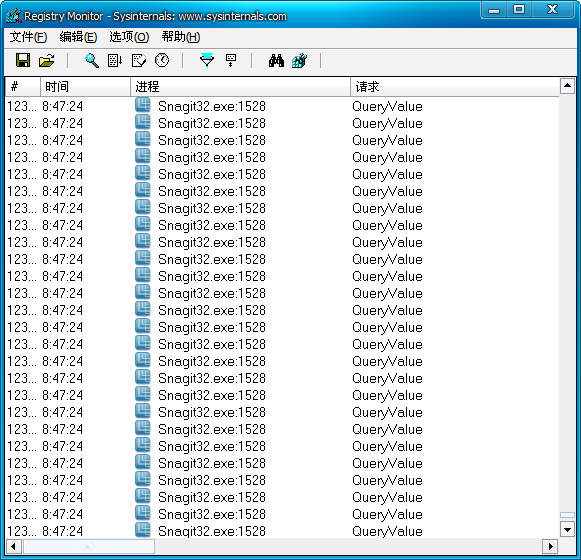Open the Filter funnel icon
Screen dimensions: 581x560
[207, 60]
